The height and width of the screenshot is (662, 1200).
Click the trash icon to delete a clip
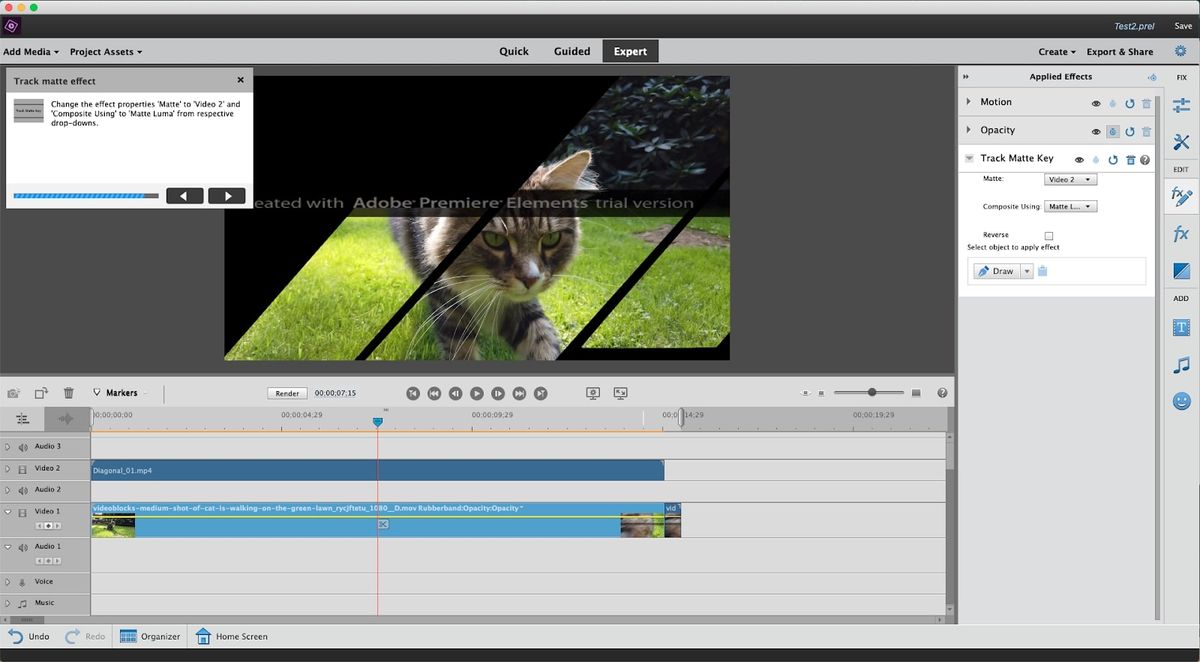point(67,392)
